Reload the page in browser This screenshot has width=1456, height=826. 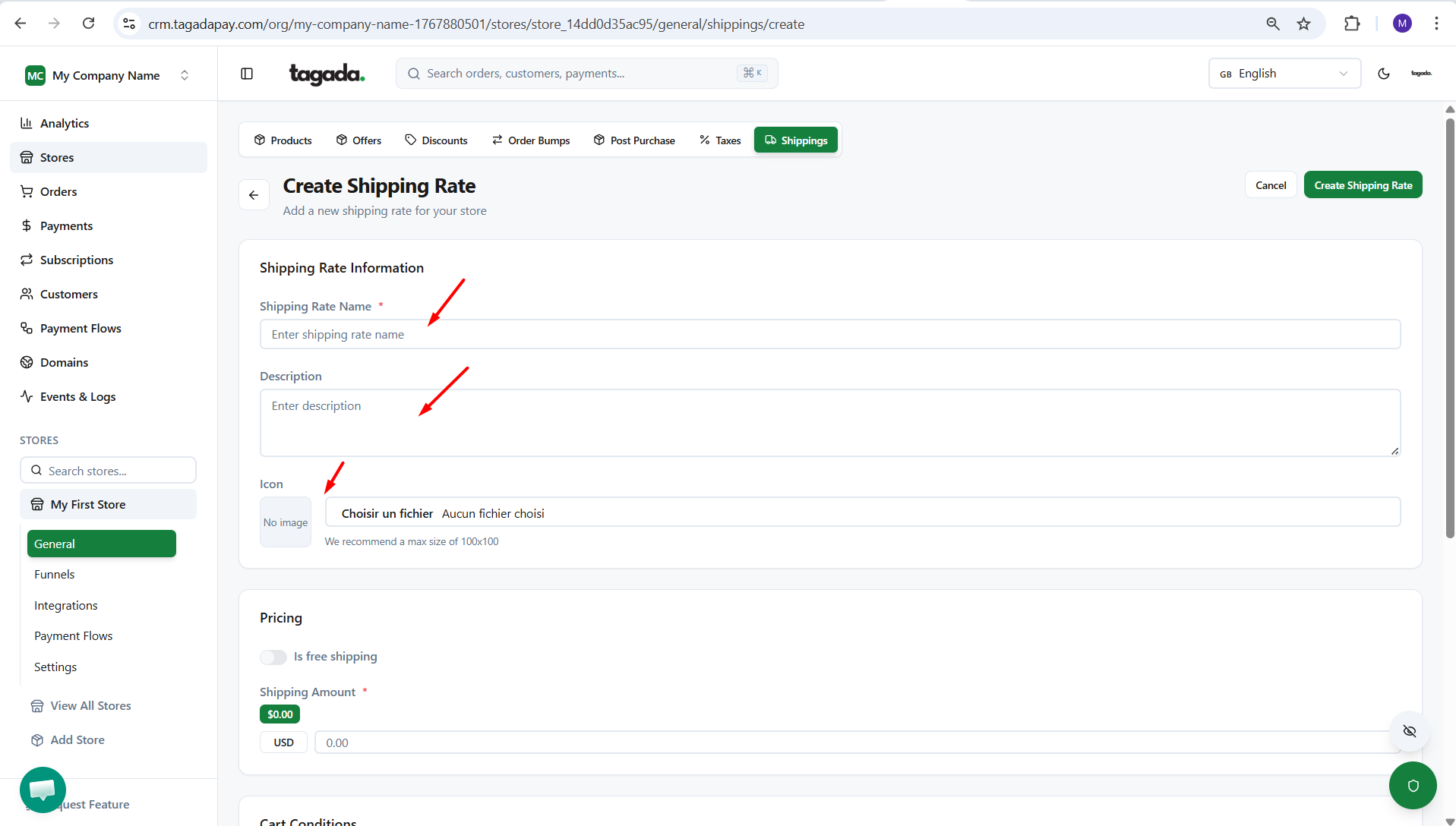tap(89, 24)
